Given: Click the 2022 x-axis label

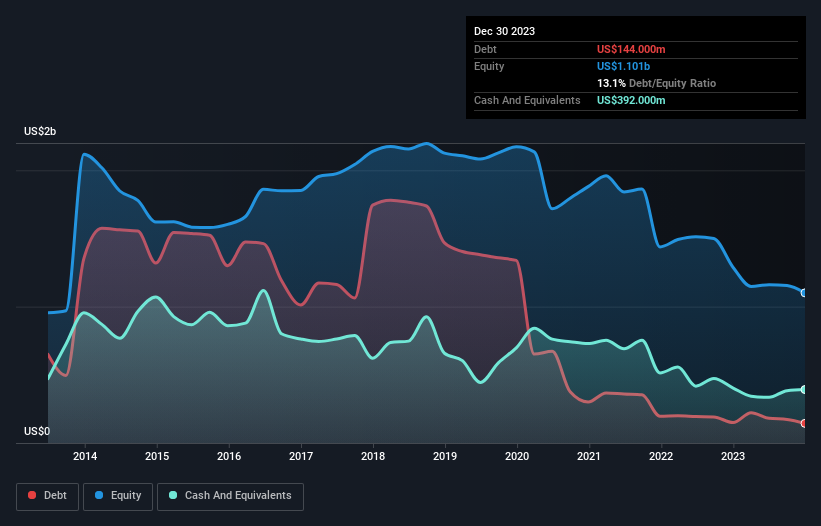Looking at the screenshot, I should coord(661,456).
